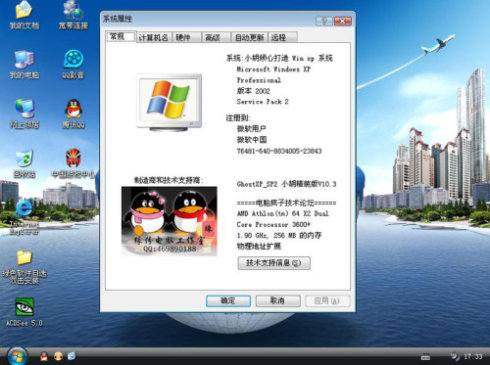Image resolution: width=490 pixels, height=365 pixels.
Task: Switch to the 高级 tab
Action: pyautogui.click(x=216, y=37)
